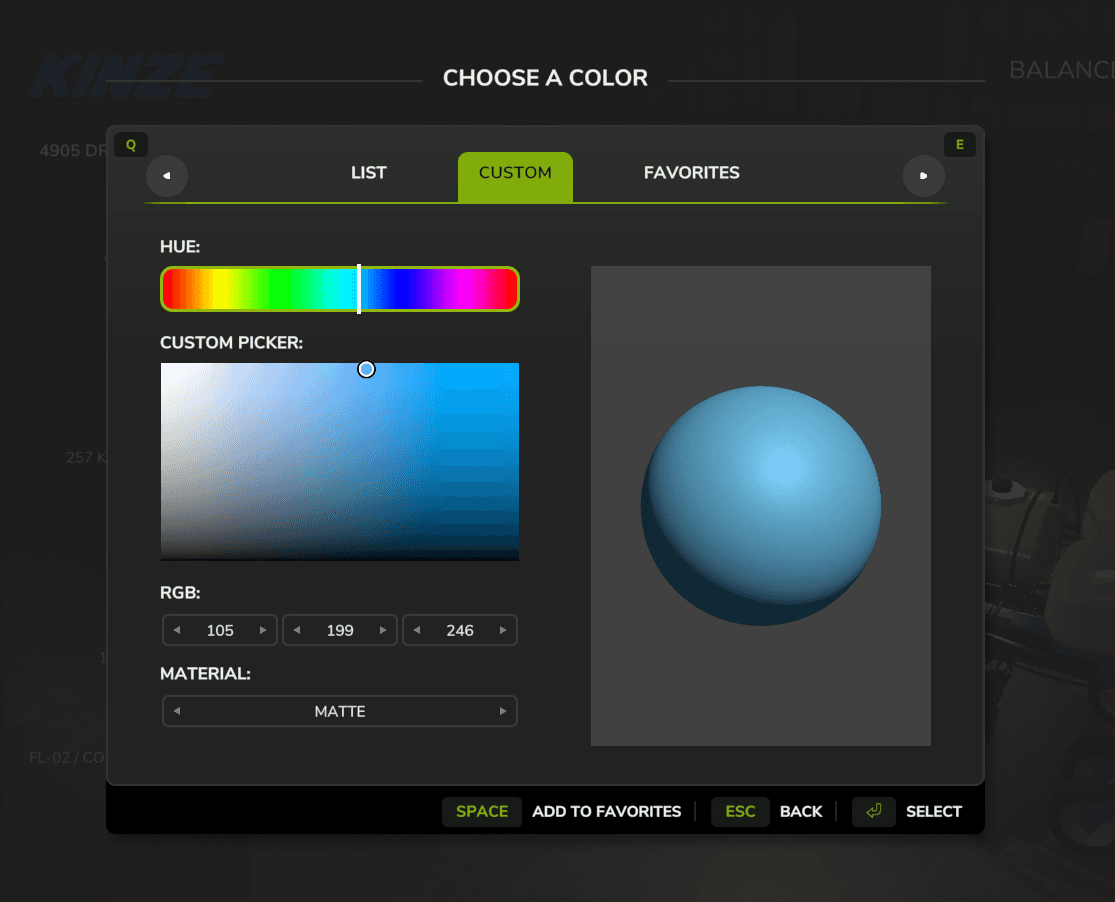
Task: Click the green RGB value field 199
Action: click(340, 630)
